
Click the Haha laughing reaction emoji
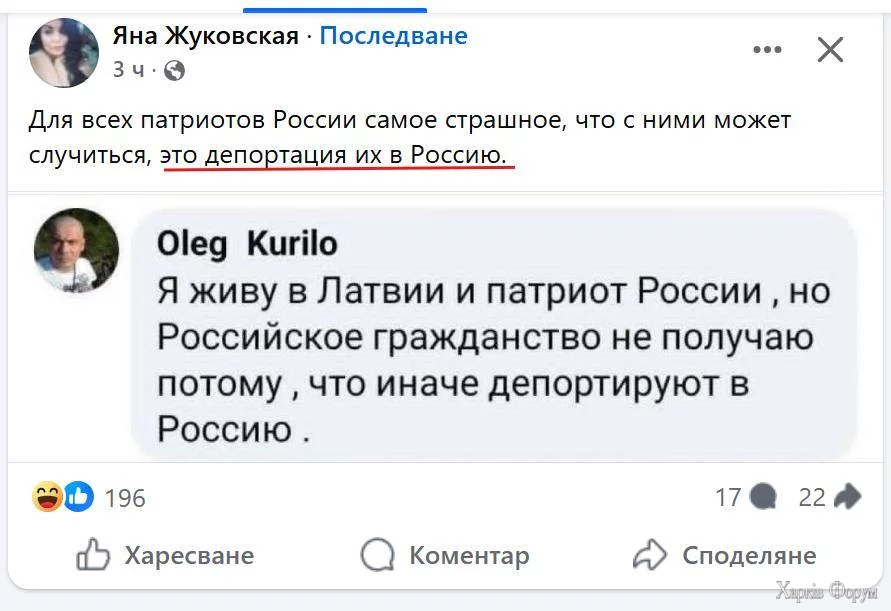[x=47, y=496]
